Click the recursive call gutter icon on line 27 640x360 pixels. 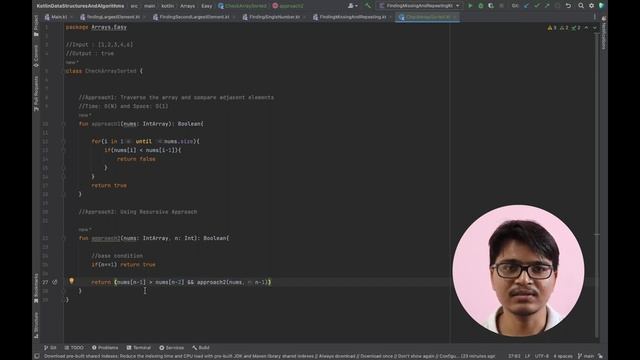(55, 282)
